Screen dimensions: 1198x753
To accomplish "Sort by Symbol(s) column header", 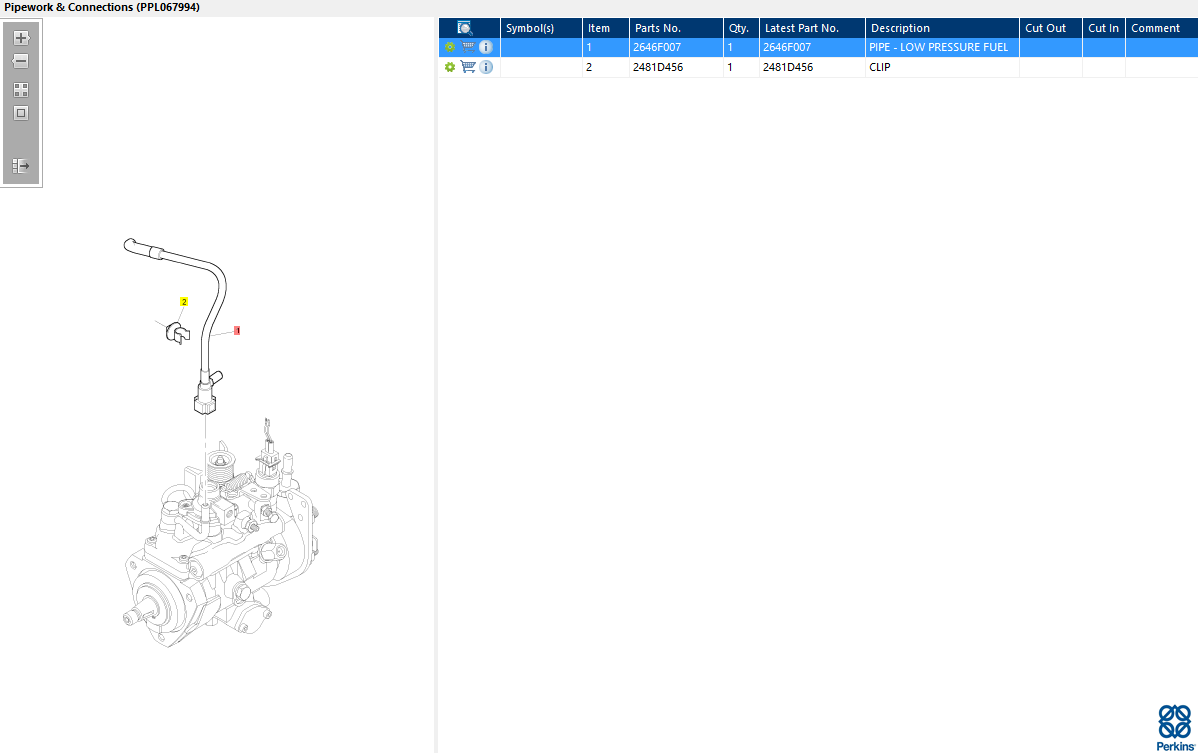I will pos(541,28).
